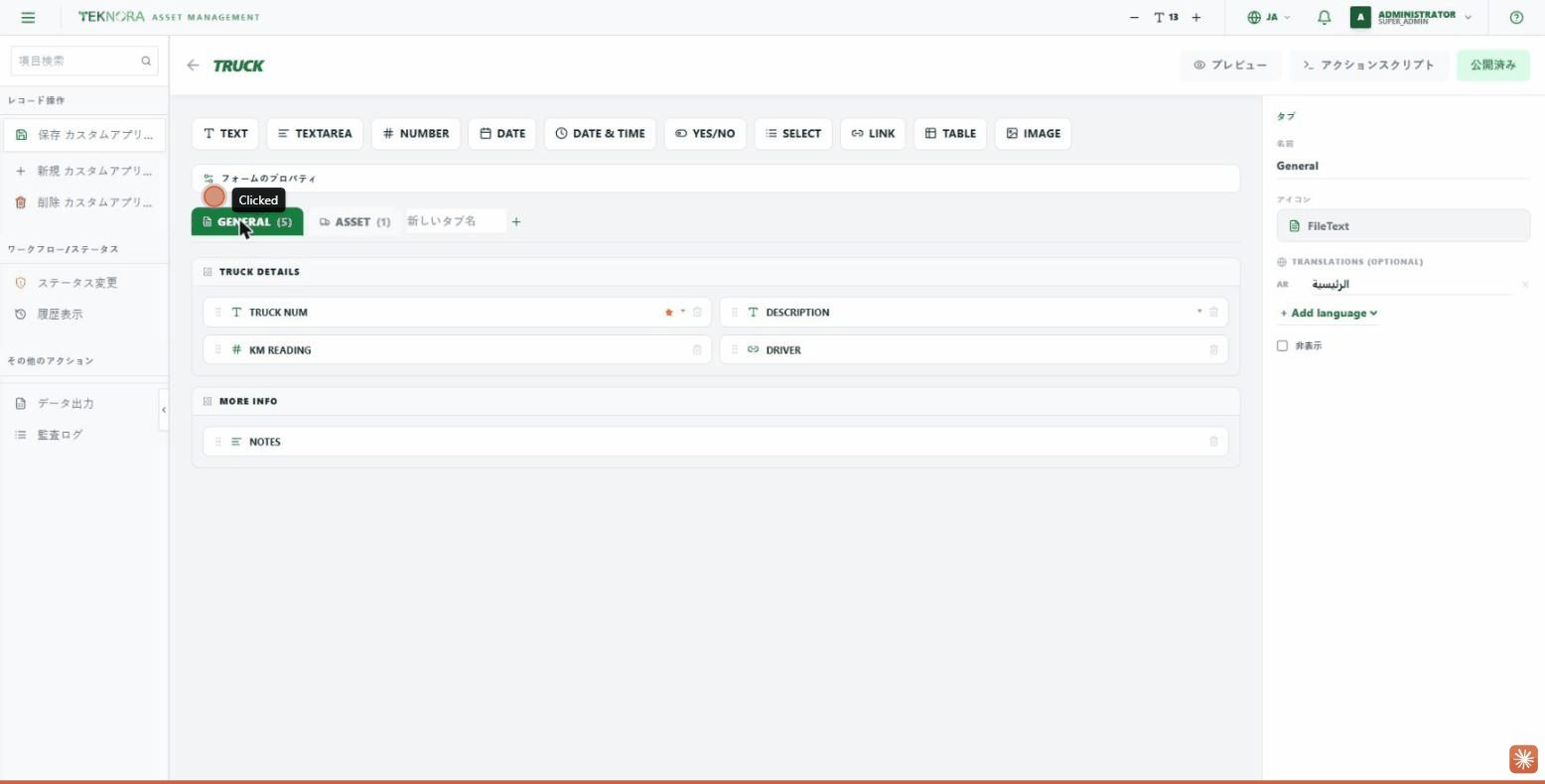
Task: Click the search magnifier icon
Action: (x=146, y=61)
